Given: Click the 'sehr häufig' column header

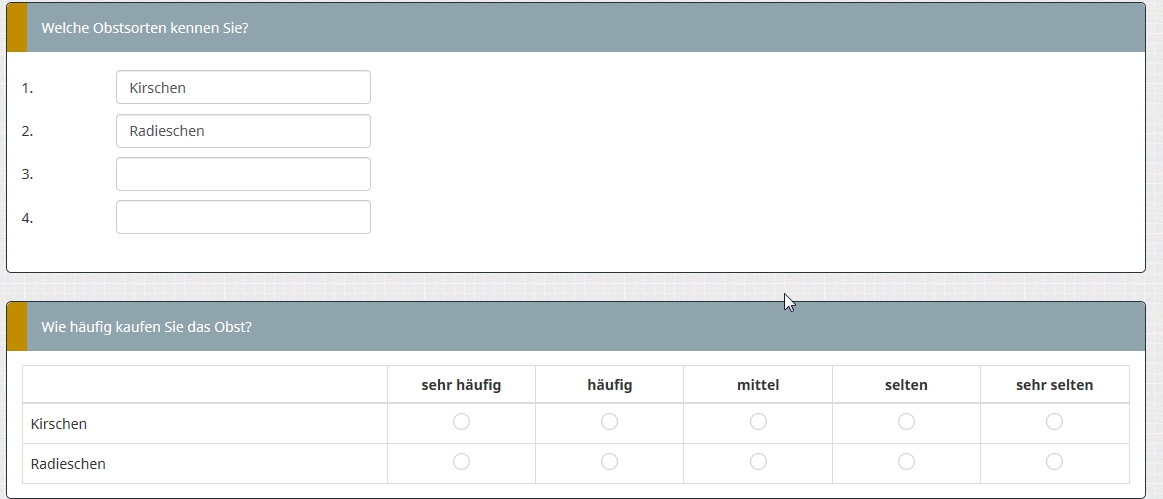Looking at the screenshot, I should (461, 385).
